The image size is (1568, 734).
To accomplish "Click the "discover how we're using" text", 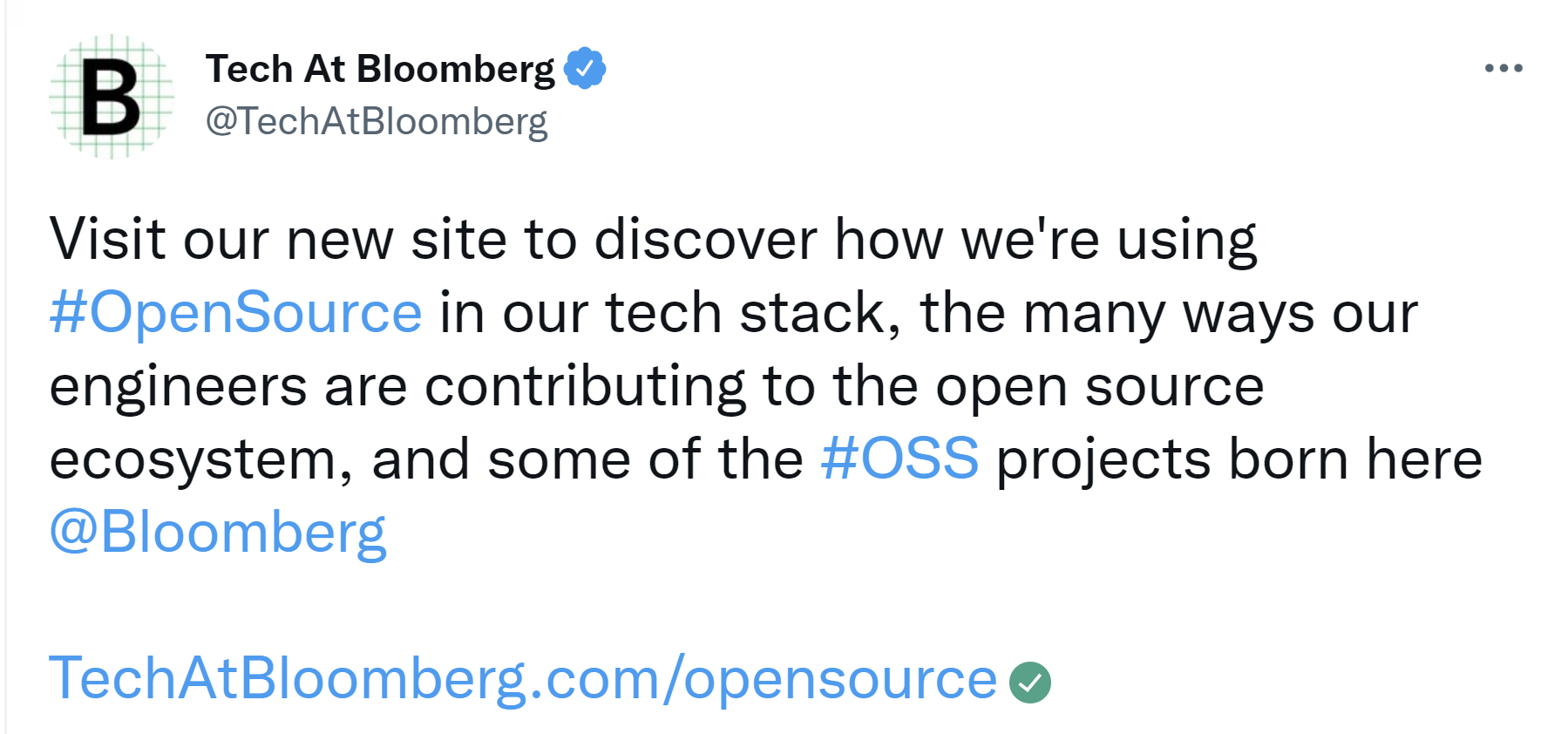I will click(924, 239).
